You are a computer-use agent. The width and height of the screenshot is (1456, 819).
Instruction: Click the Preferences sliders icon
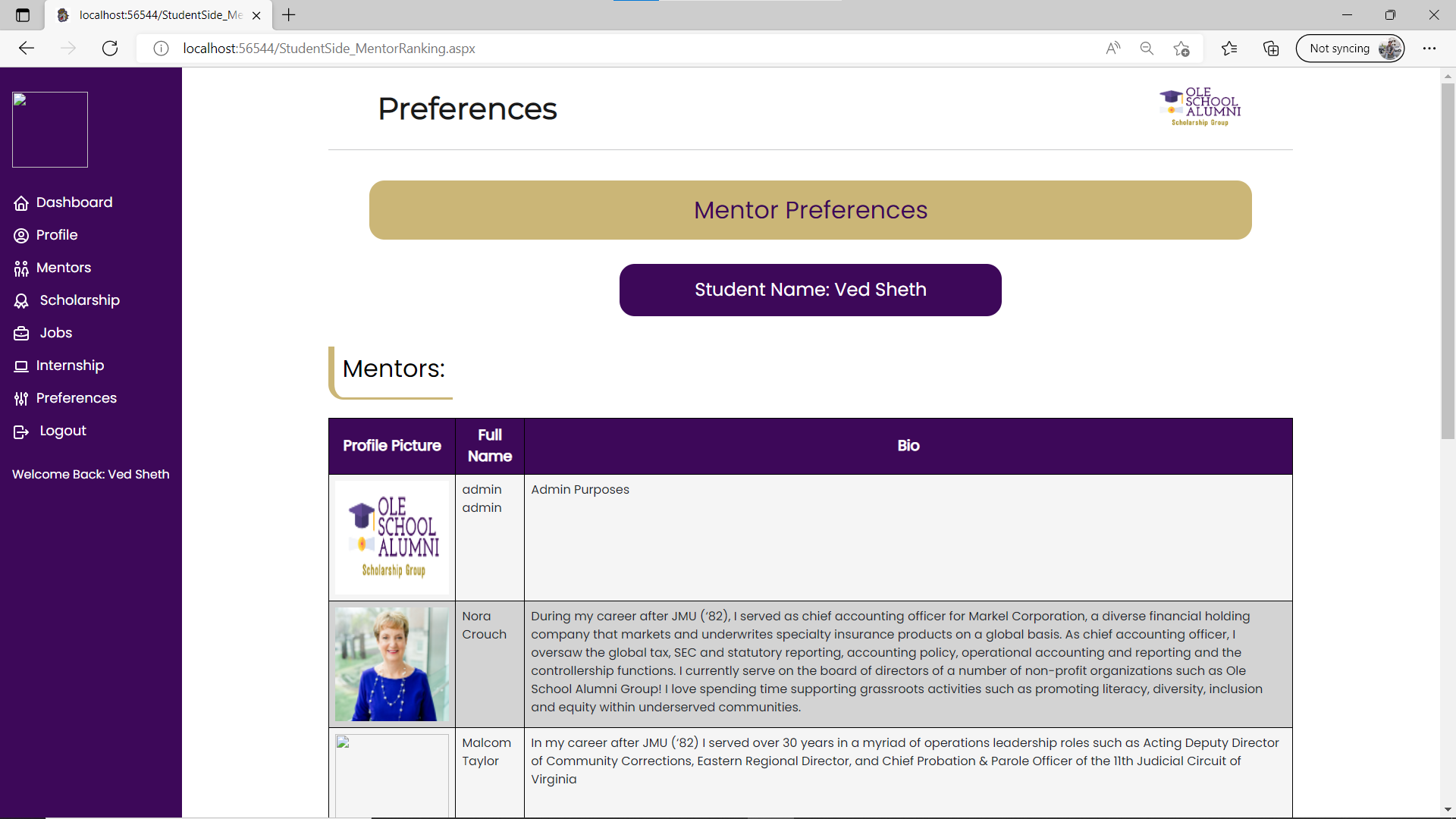[21, 399]
